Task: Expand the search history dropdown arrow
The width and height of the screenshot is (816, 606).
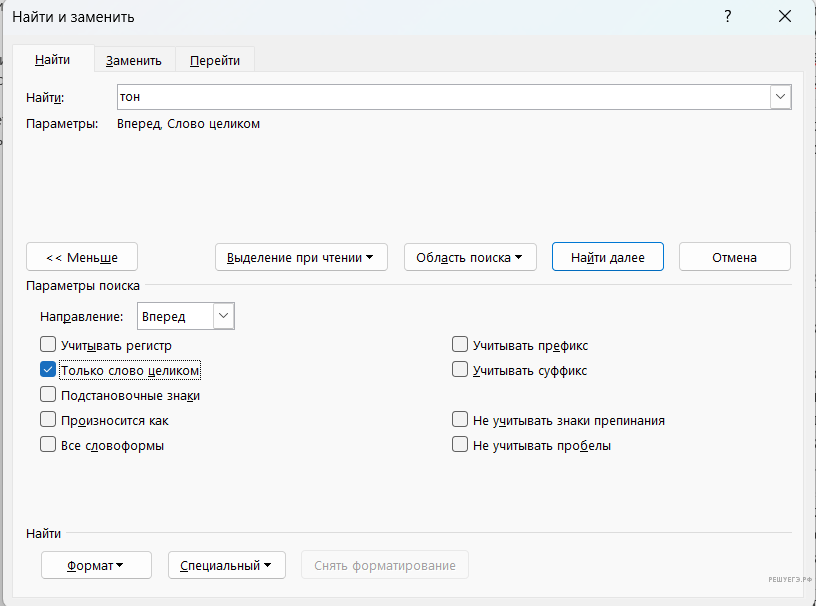Action: coord(780,96)
